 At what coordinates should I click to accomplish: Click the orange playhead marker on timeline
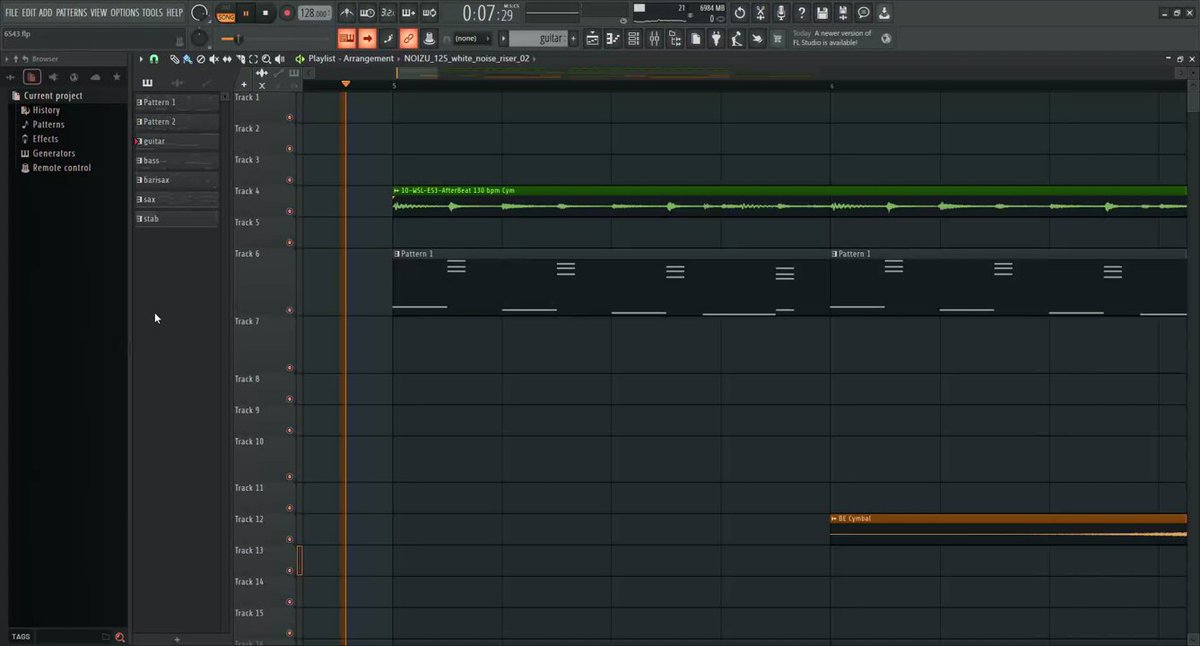346,84
